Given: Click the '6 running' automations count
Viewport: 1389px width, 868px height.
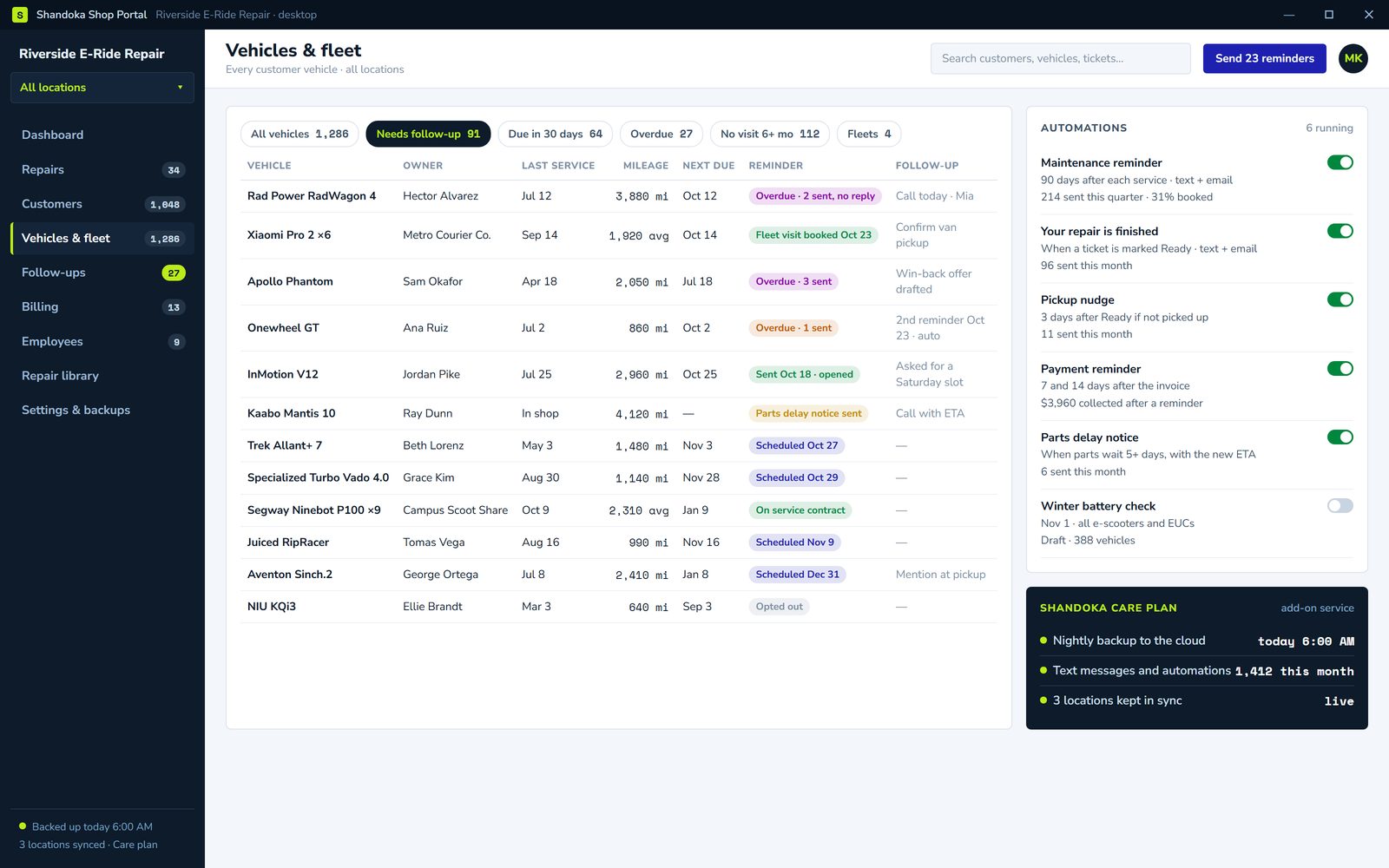Looking at the screenshot, I should (x=1329, y=128).
